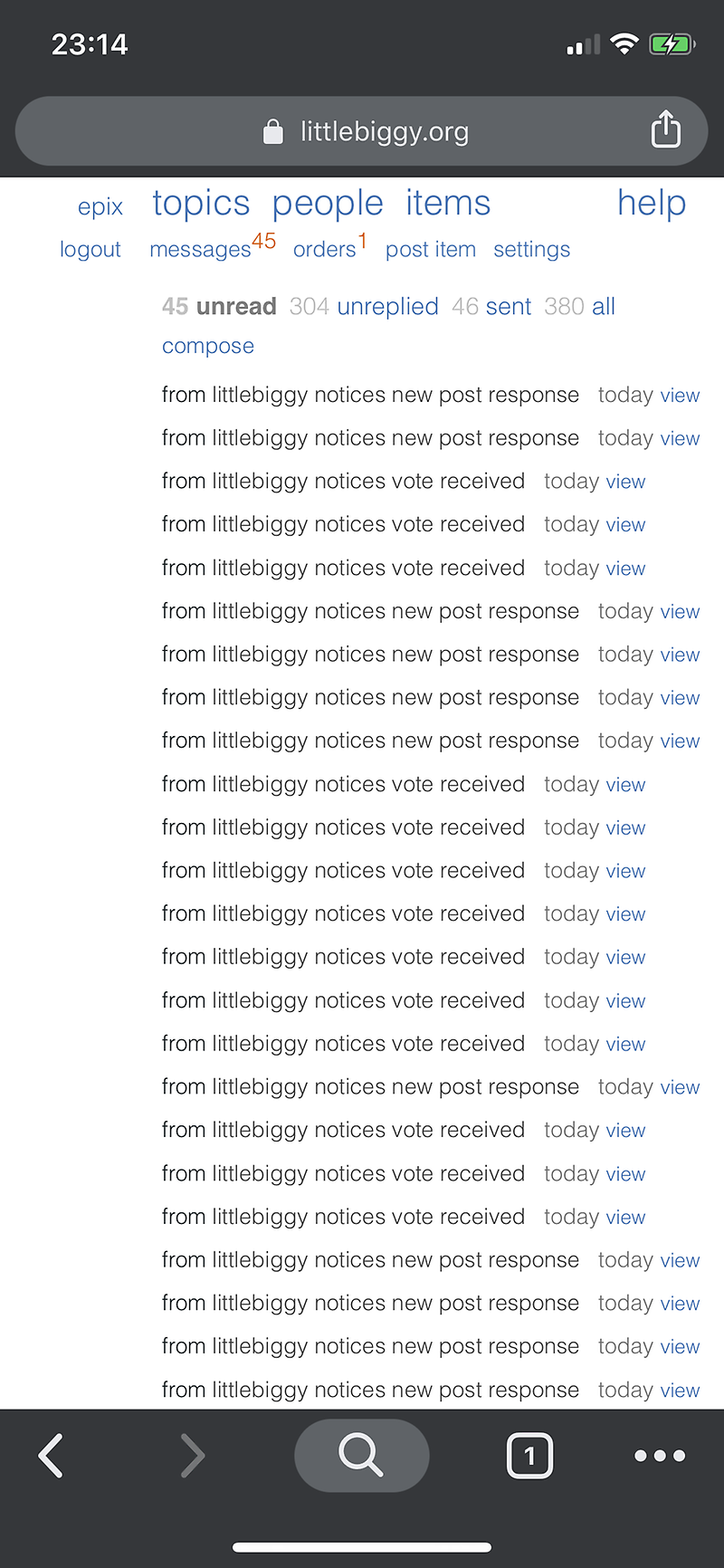Tap the littlebiggy.org address field
Viewport: 724px width, 1568px height.
point(385,132)
